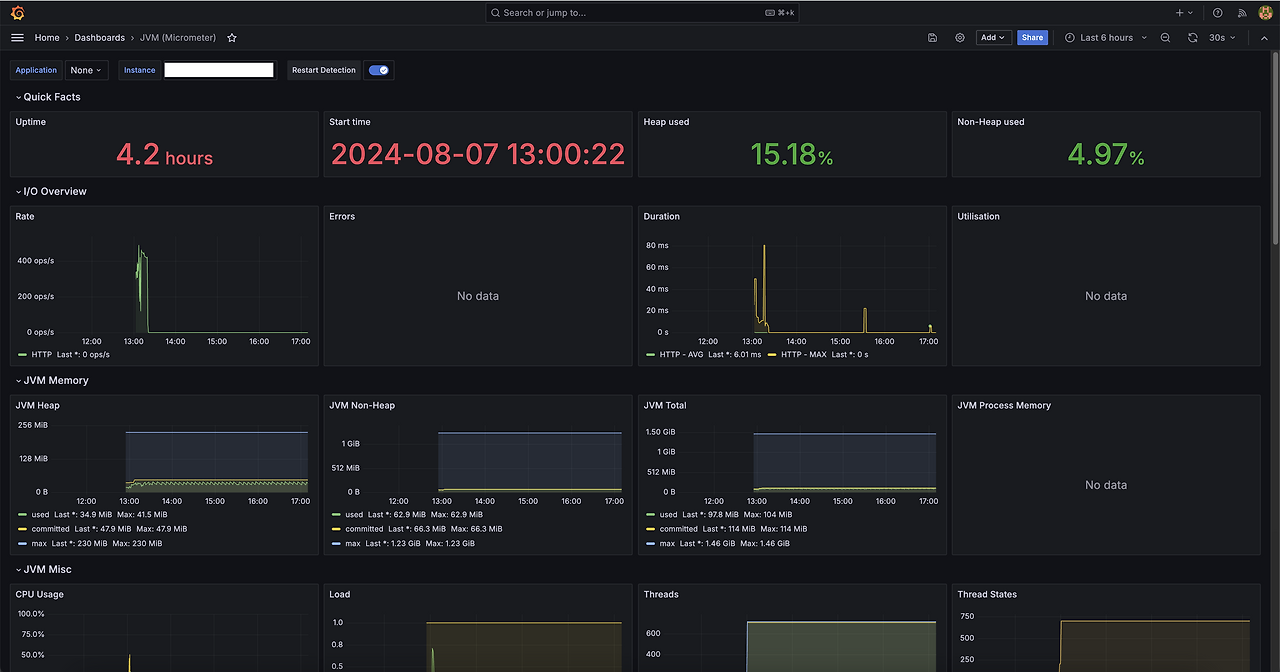Open the Duration panel title

point(662,216)
